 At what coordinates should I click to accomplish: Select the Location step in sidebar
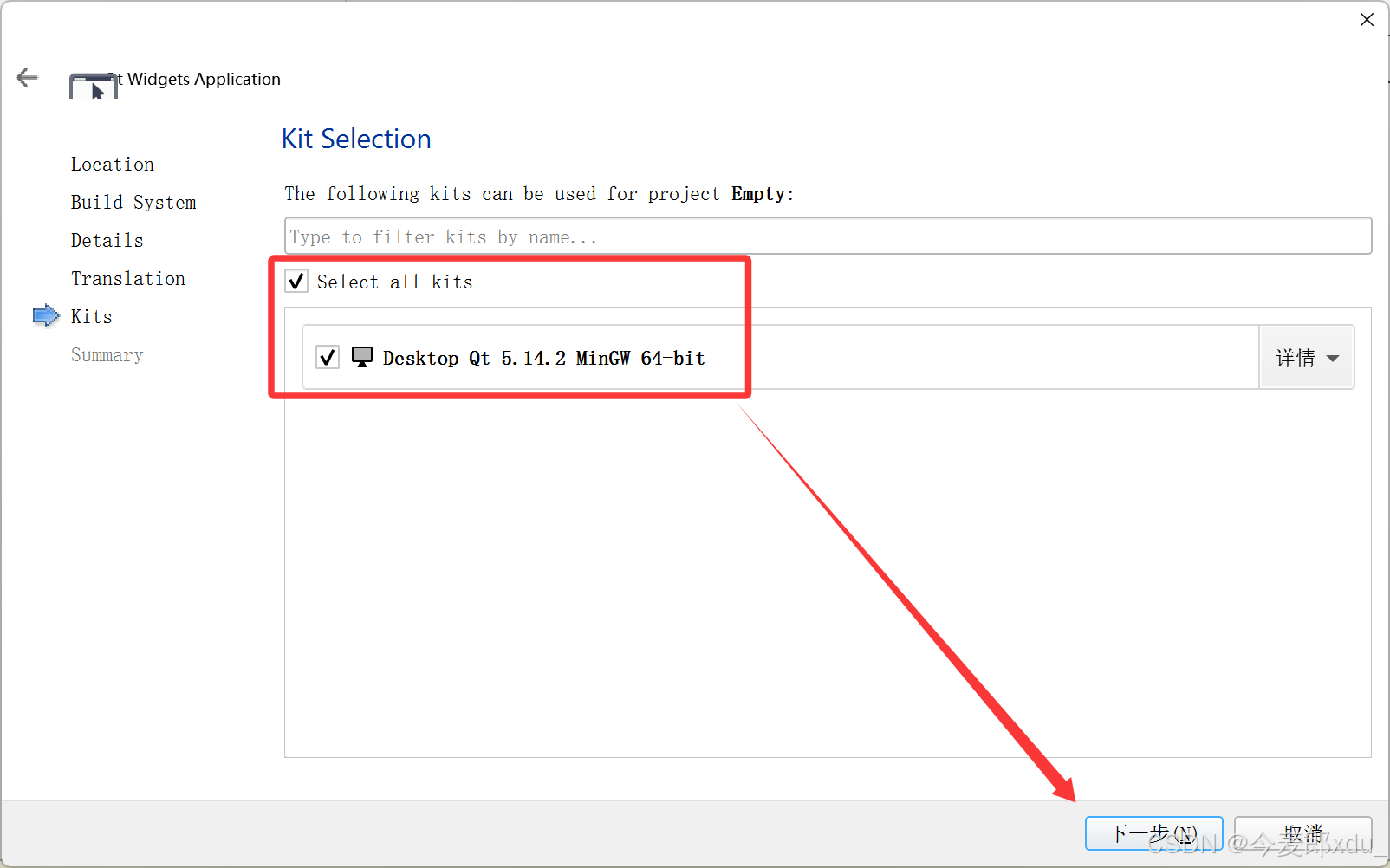(113, 165)
